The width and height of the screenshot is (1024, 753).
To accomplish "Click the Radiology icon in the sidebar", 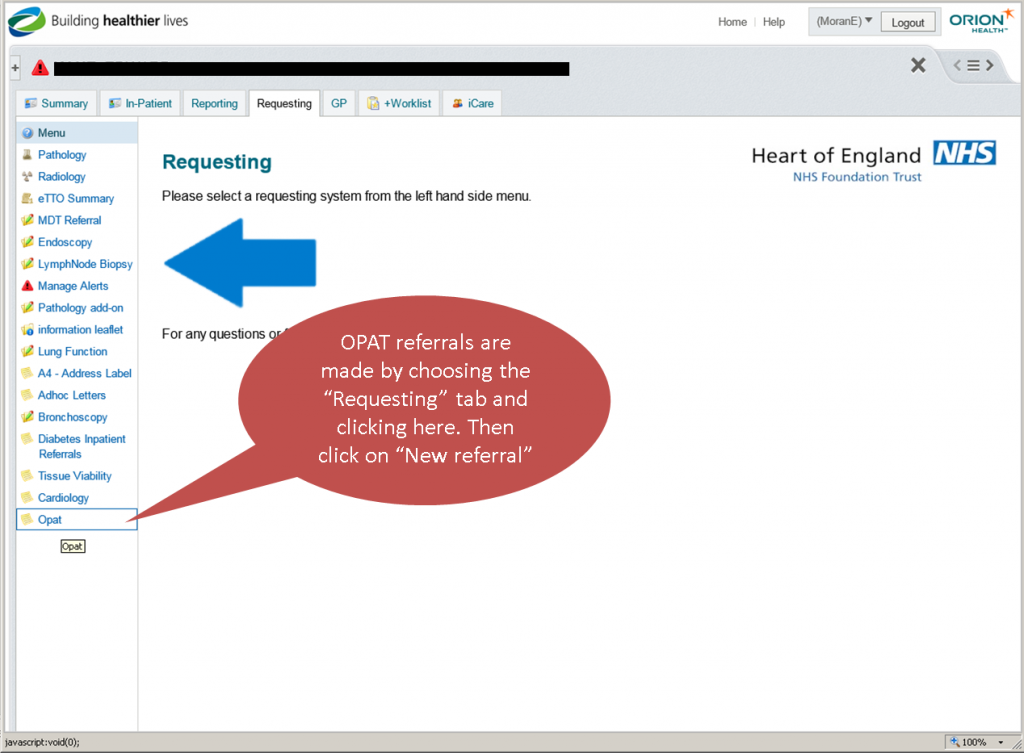I will [28, 177].
